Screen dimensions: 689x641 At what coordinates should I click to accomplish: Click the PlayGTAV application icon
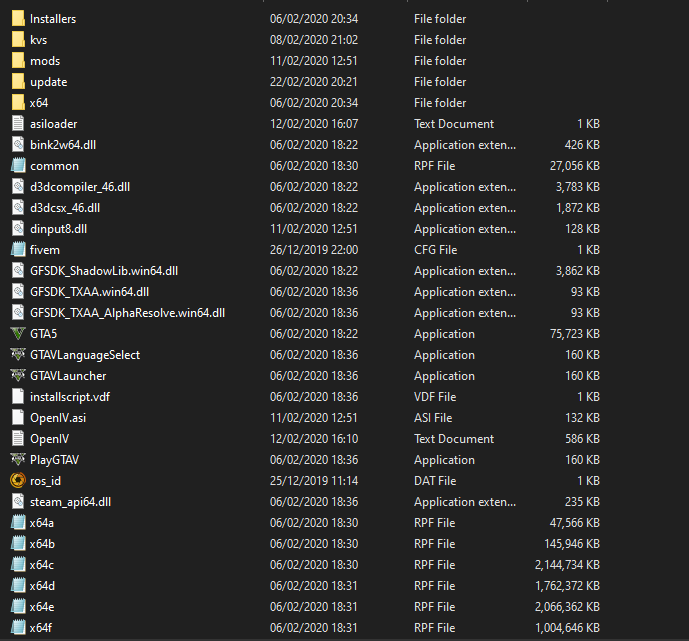(x=17, y=460)
